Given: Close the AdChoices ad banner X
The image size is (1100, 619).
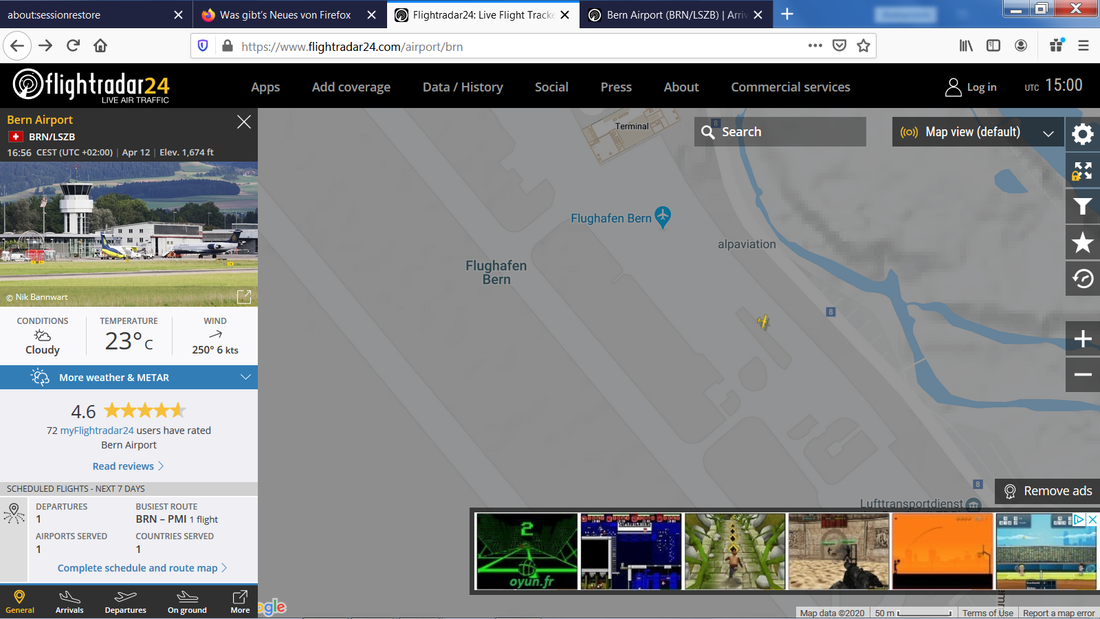Looking at the screenshot, I should 1092,519.
